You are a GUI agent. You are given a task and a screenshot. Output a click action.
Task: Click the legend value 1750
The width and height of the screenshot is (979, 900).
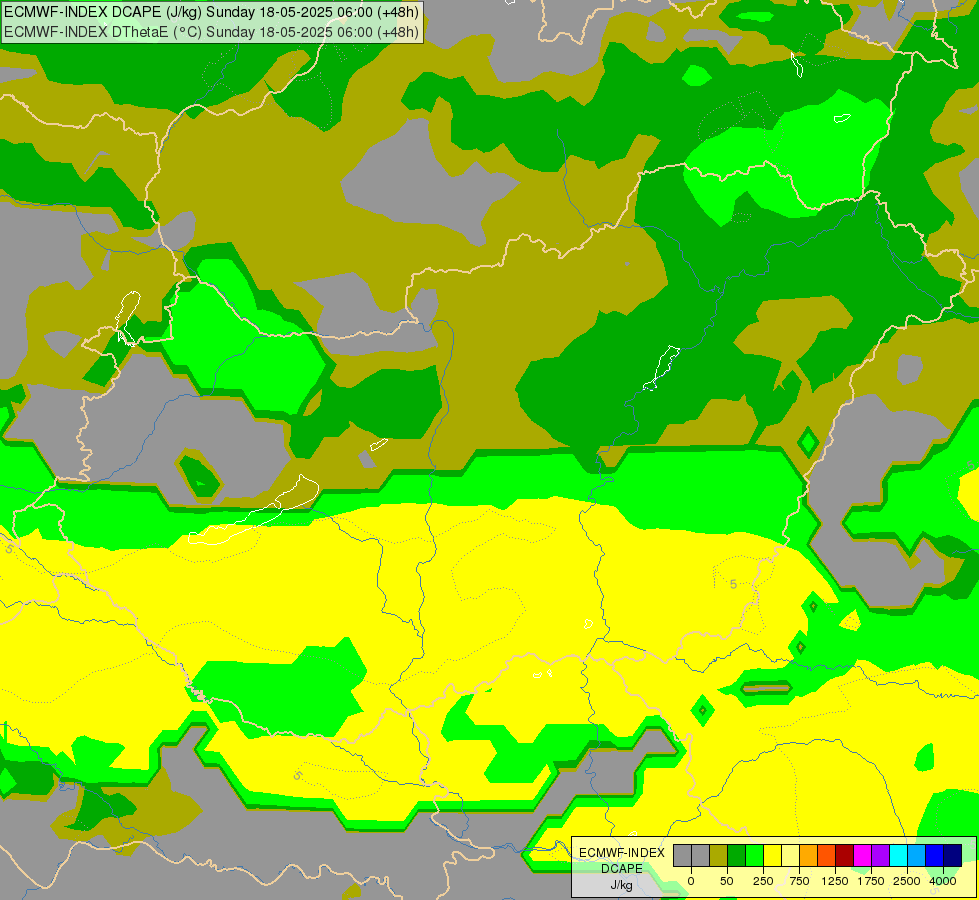pos(871,881)
